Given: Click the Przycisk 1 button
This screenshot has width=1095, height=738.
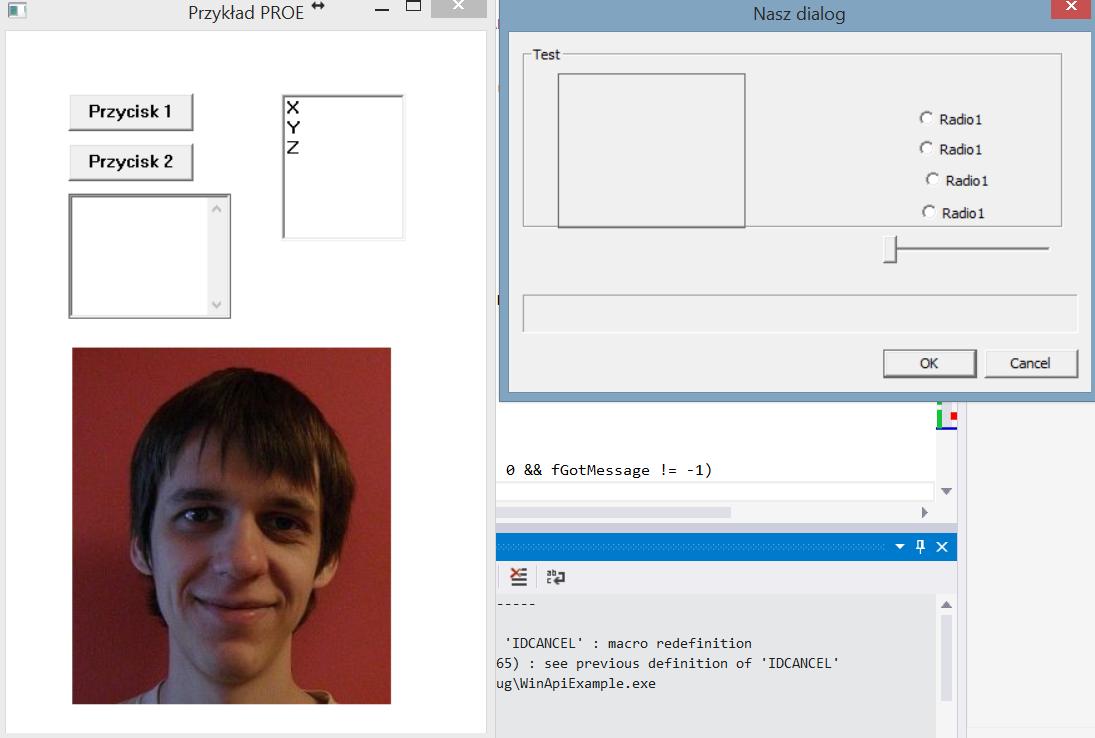Looking at the screenshot, I should pyautogui.click(x=131, y=112).
